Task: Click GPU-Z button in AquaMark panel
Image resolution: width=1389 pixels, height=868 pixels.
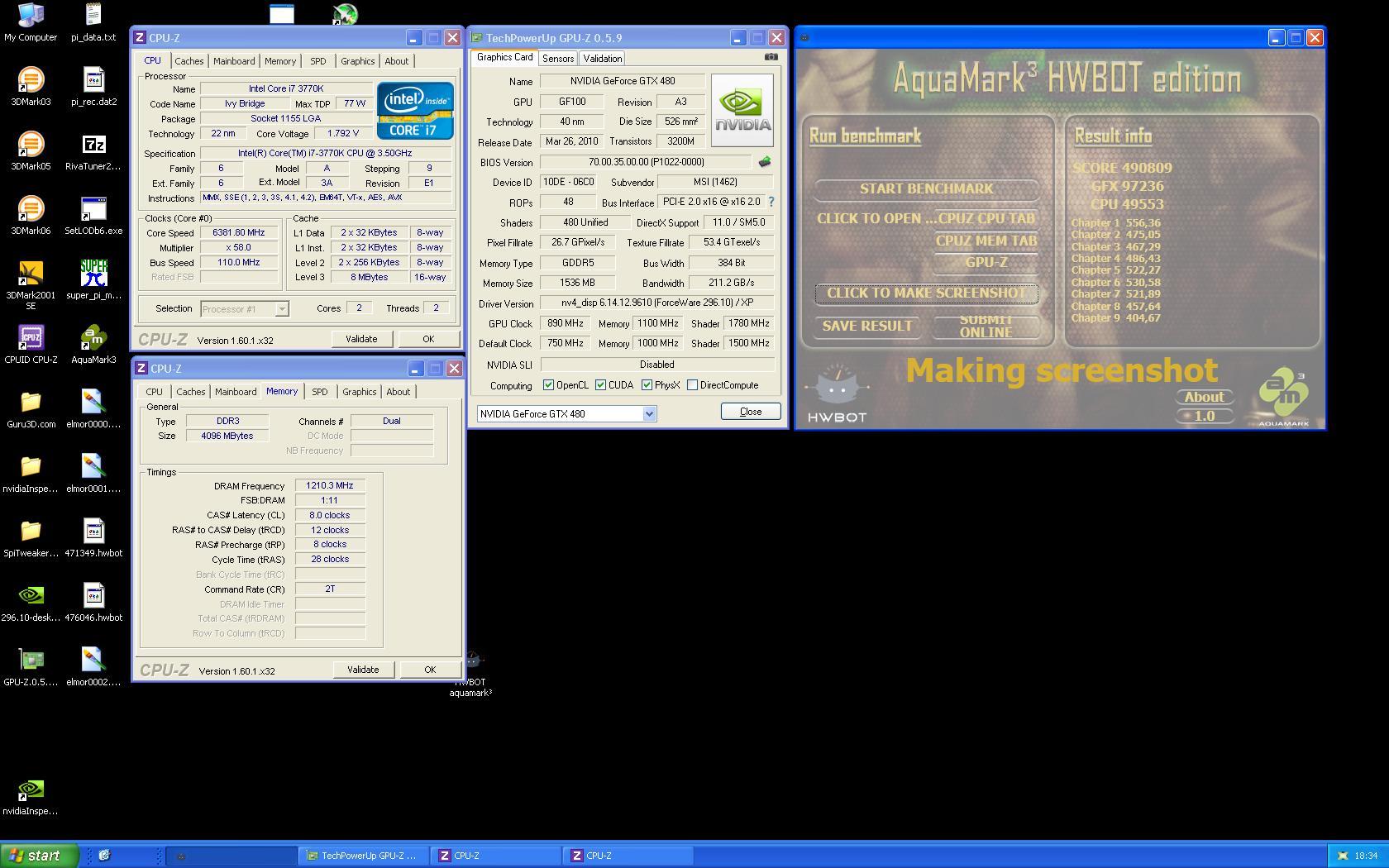Action: 986,262
